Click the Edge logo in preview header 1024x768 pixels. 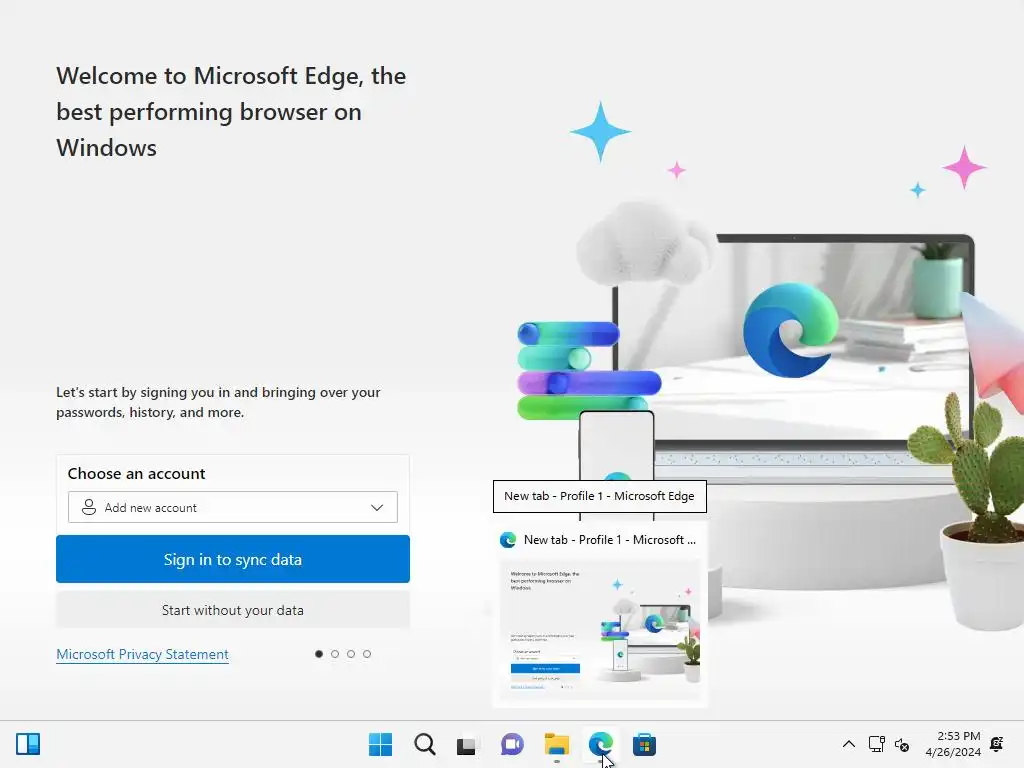coord(508,540)
